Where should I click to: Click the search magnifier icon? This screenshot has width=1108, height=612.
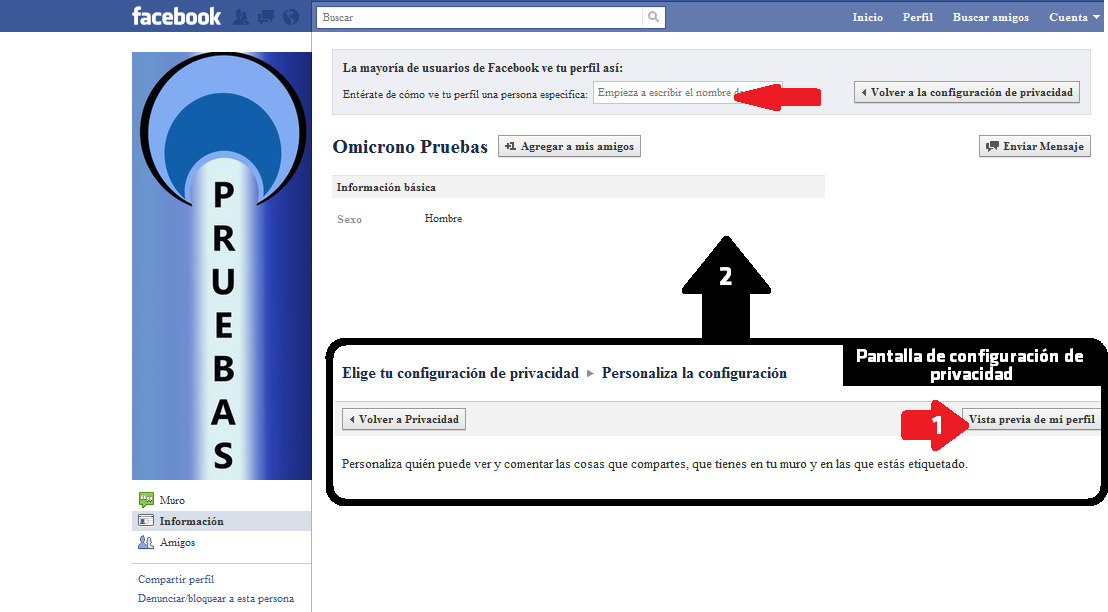654,17
